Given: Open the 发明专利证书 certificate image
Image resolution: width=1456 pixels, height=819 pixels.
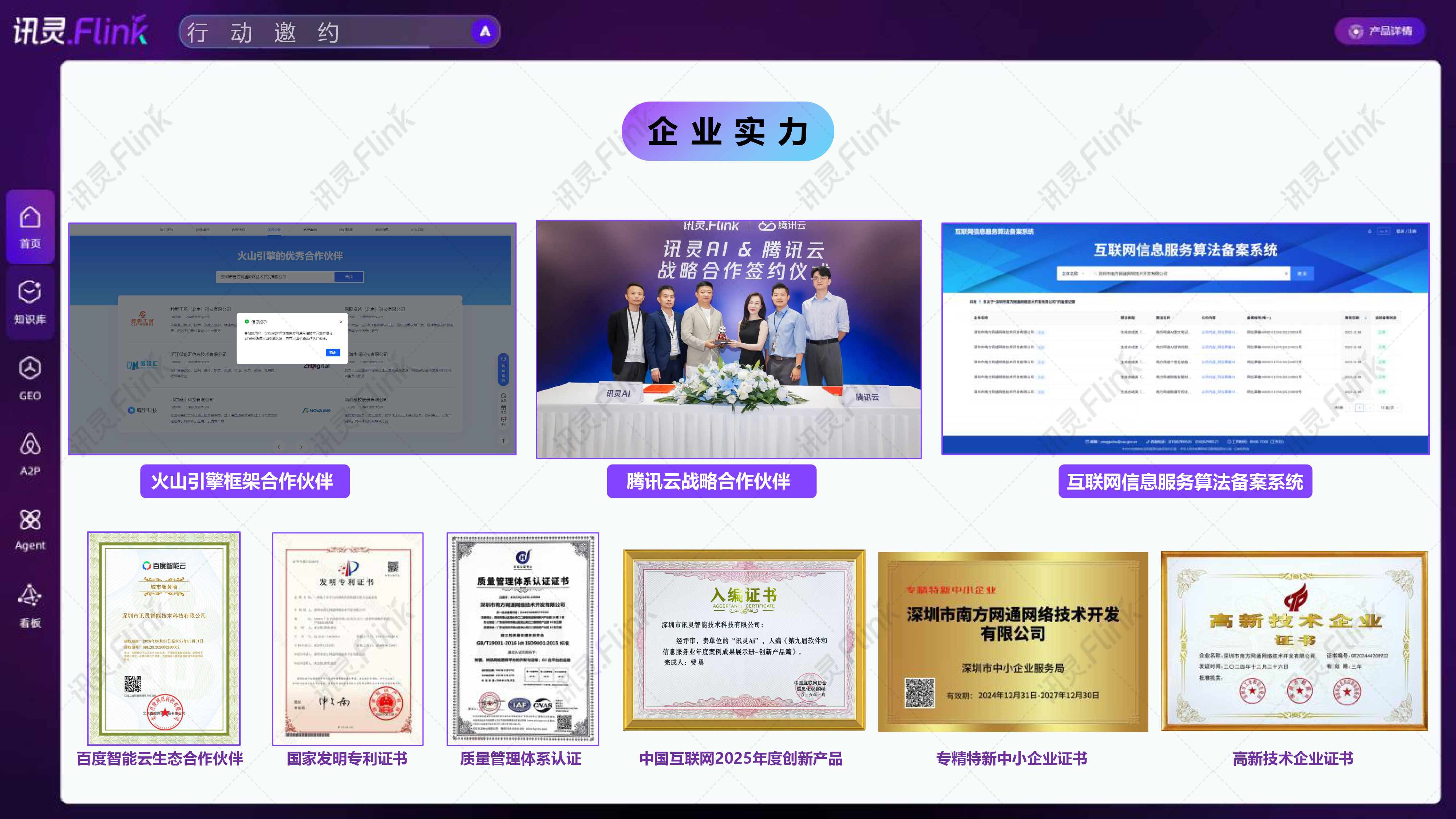Looking at the screenshot, I should click(x=348, y=639).
